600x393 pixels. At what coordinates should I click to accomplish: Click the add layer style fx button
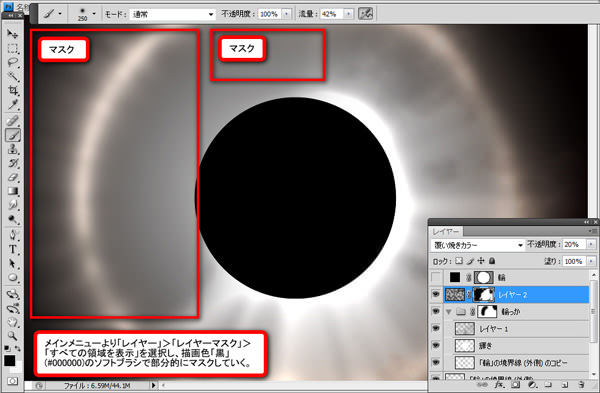(499, 385)
